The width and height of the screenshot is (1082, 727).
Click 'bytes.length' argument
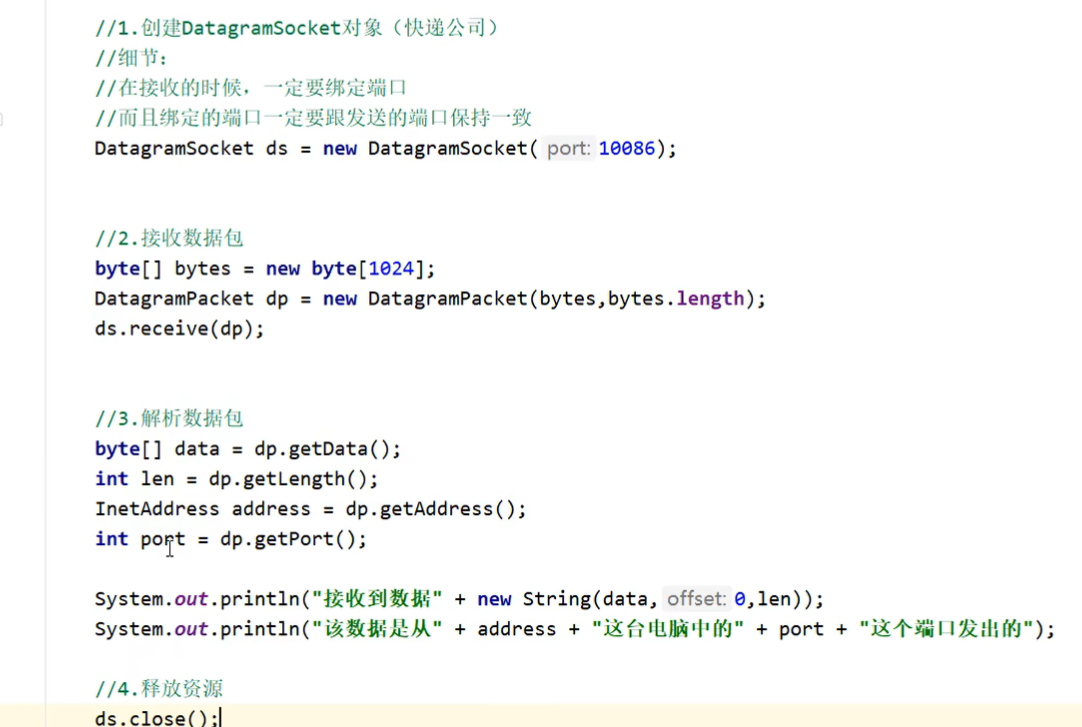pos(676,299)
